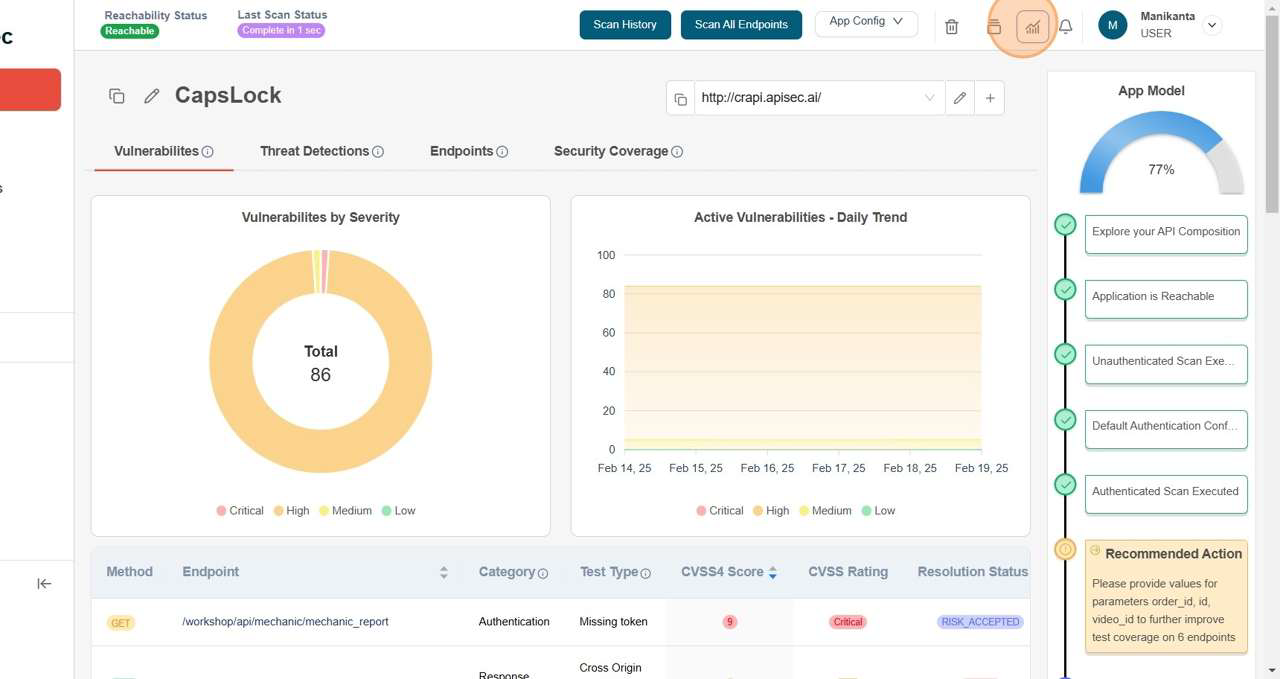Viewport: 1280px width, 679px height.
Task: Toggle the Low legend under the daily trend chart
Action: pyautogui.click(x=878, y=510)
